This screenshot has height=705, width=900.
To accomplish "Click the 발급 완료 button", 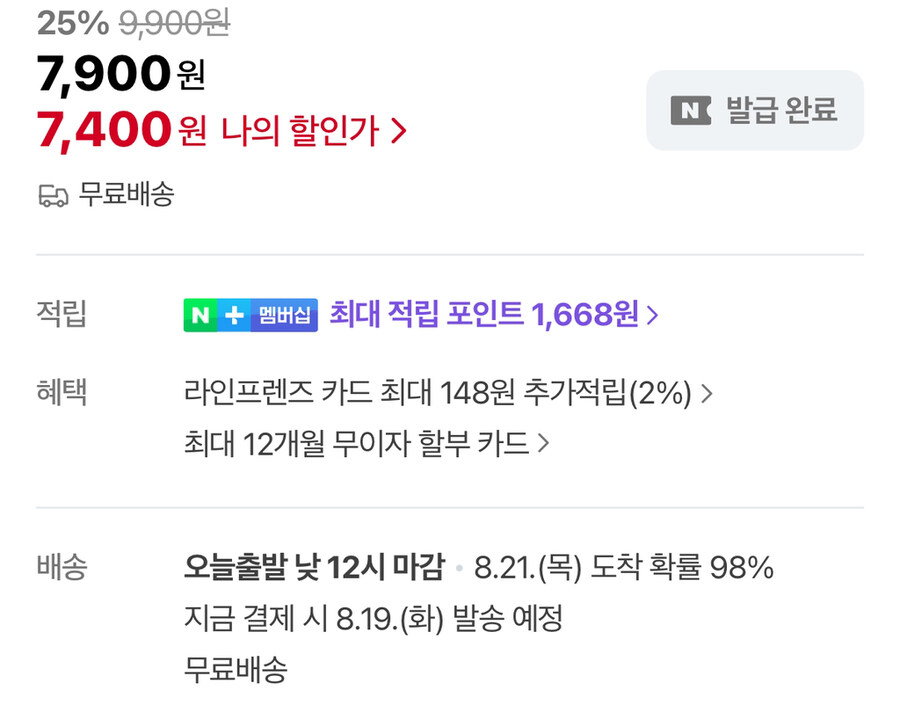I will (754, 110).
